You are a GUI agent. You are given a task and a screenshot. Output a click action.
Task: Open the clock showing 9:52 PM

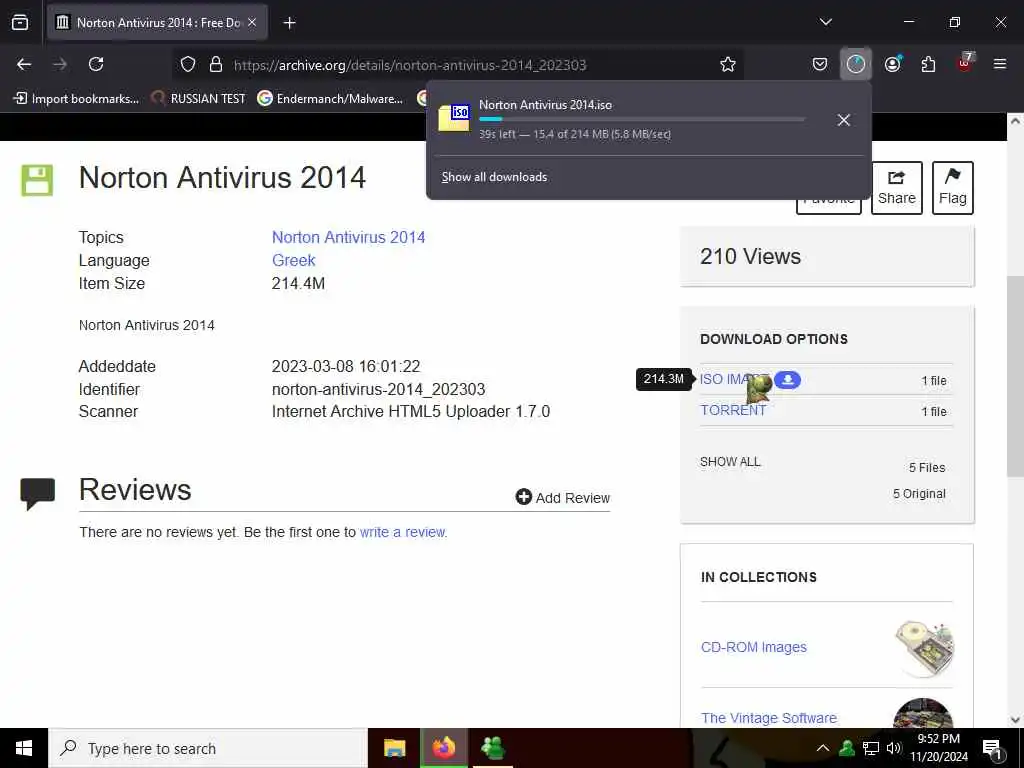[939, 748]
